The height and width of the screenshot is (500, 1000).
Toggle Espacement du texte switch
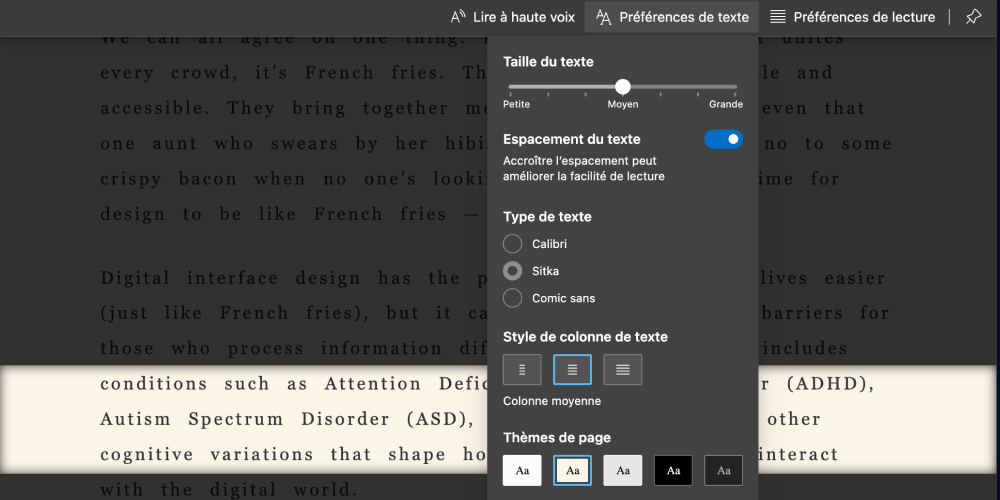click(x=723, y=139)
